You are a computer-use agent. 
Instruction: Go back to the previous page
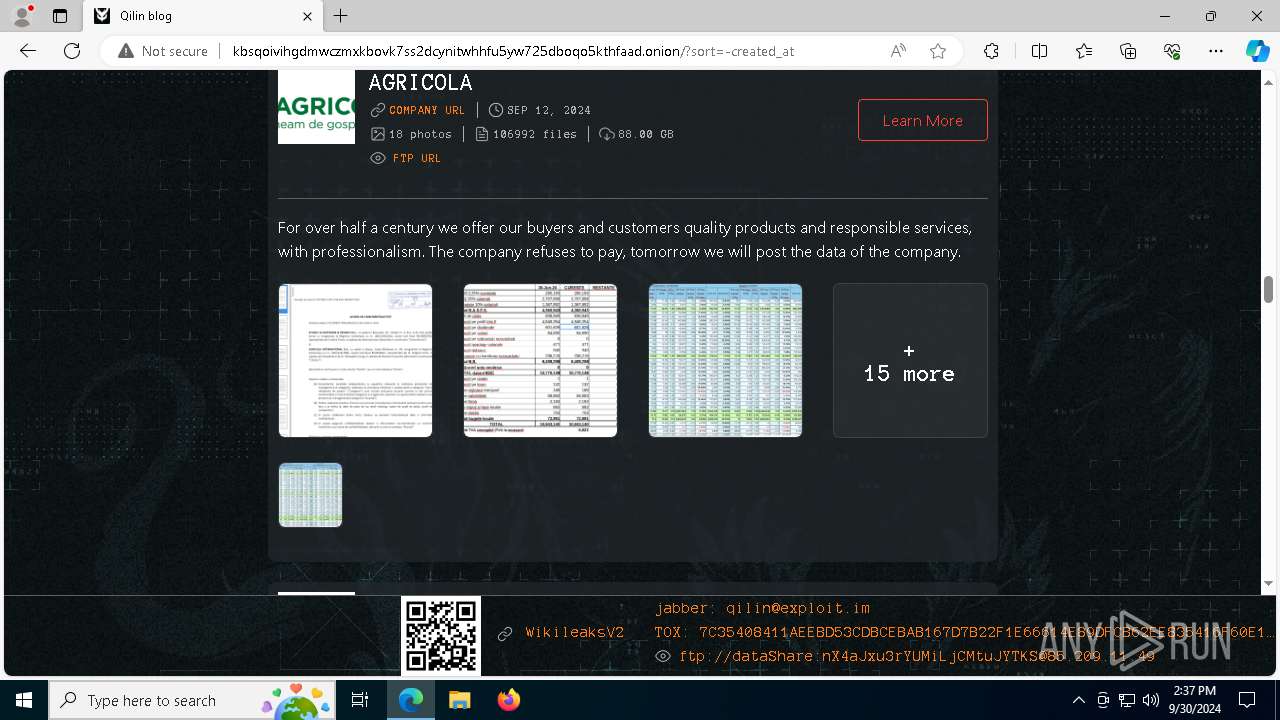[x=28, y=51]
